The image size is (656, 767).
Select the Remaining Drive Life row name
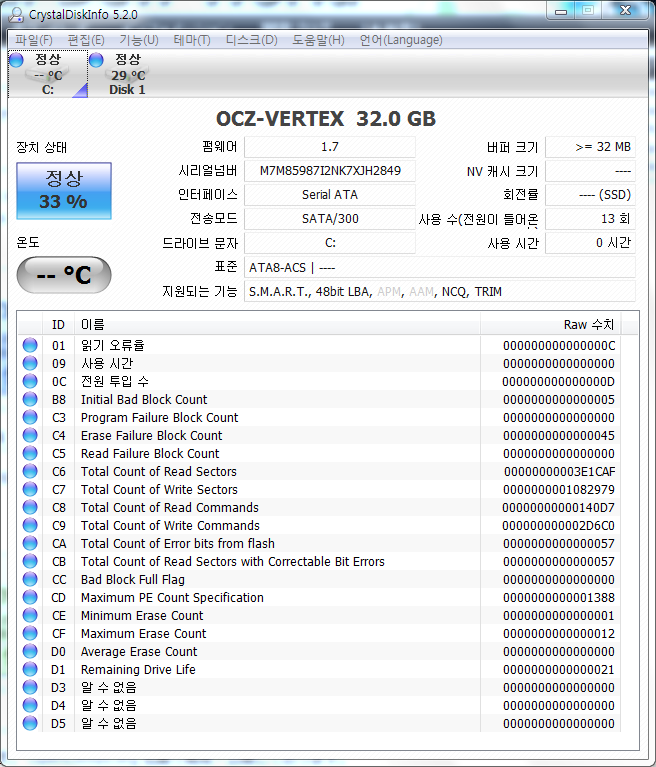click(138, 670)
